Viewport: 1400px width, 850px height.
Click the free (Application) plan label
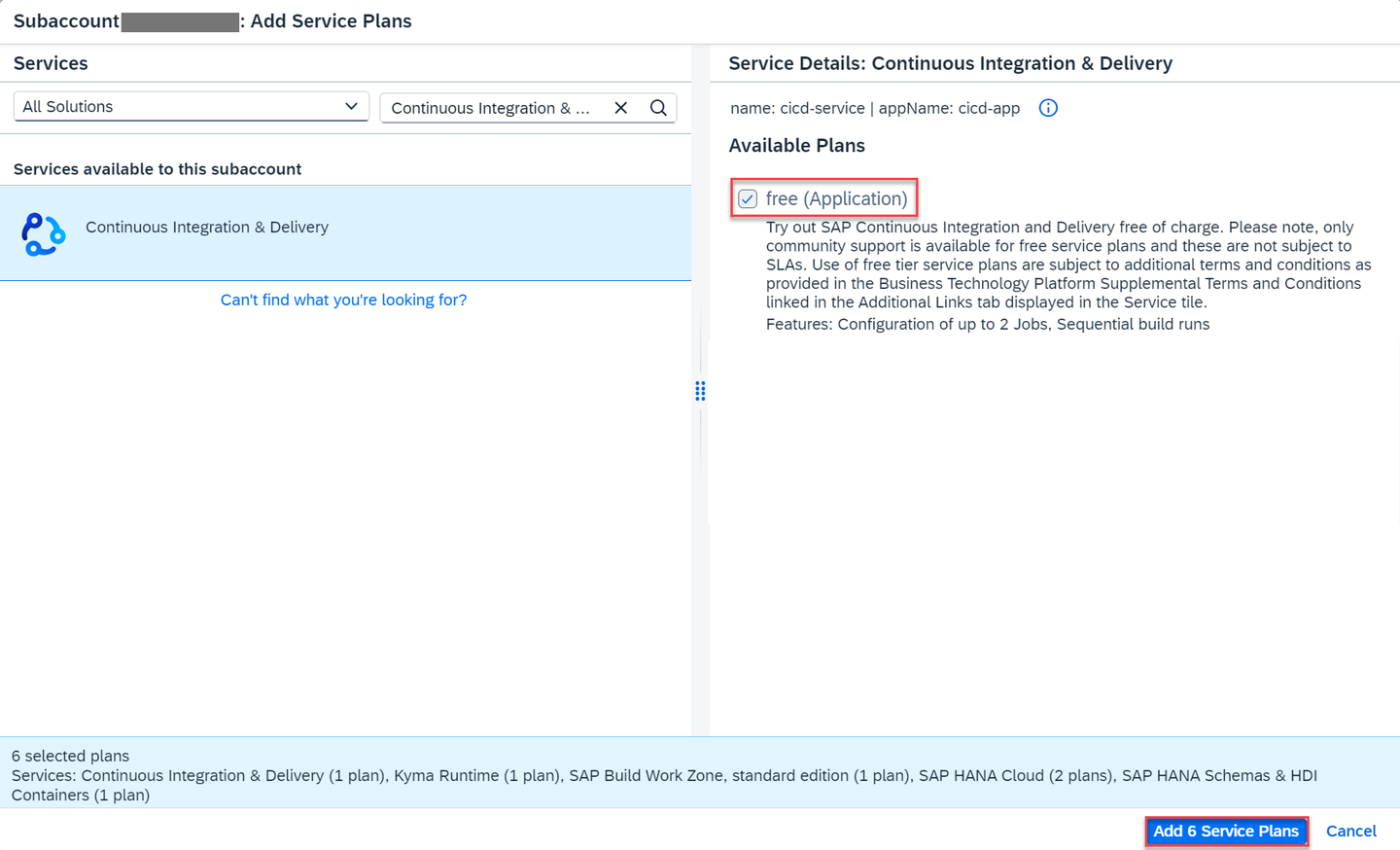[x=836, y=198]
